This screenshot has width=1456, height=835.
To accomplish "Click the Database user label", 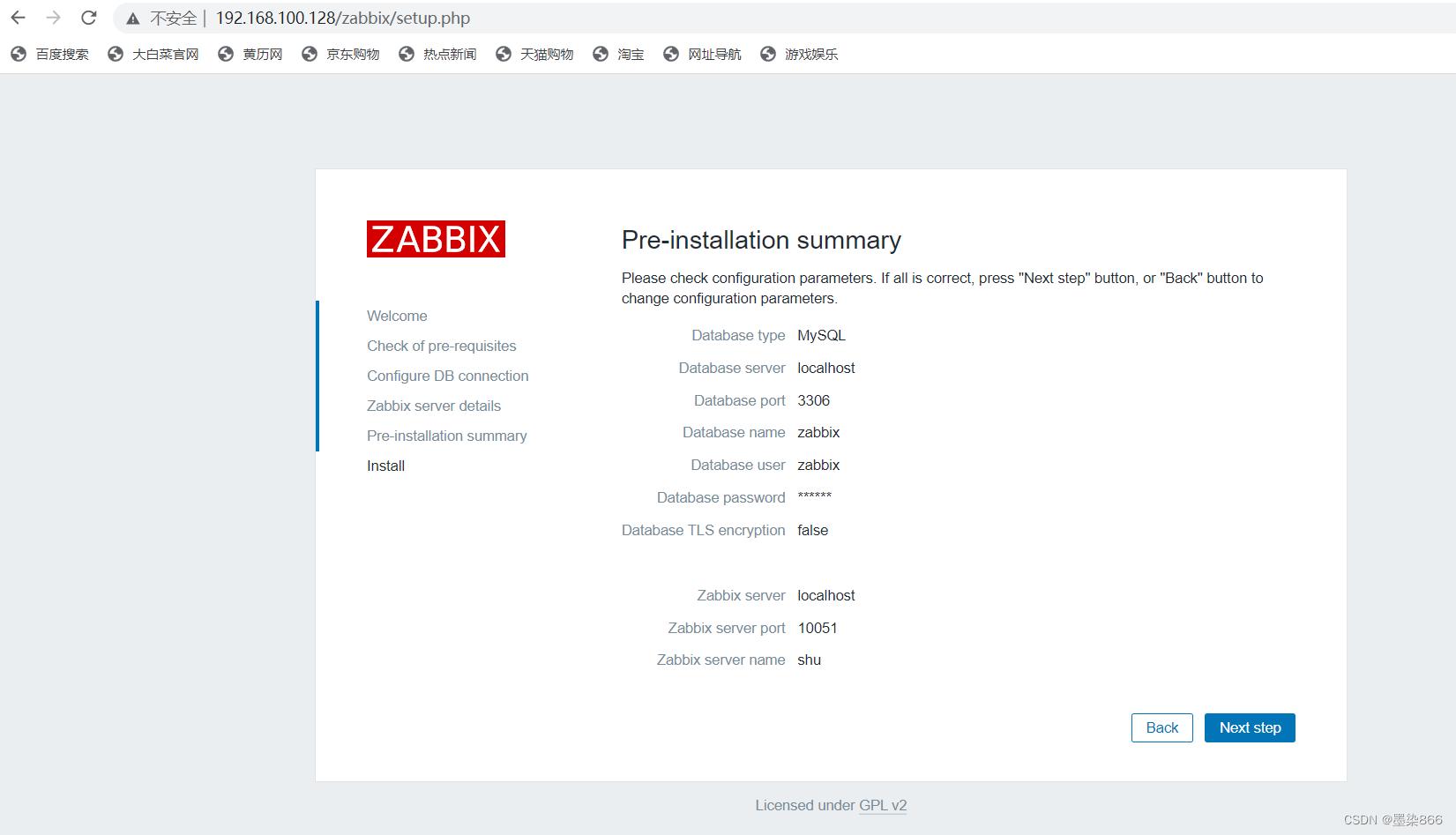I will (738, 465).
